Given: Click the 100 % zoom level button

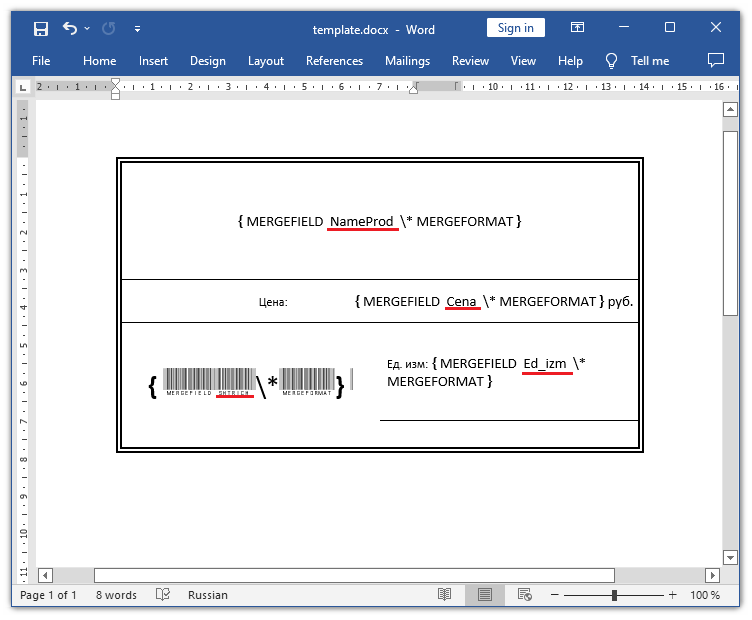Looking at the screenshot, I should click(705, 595).
